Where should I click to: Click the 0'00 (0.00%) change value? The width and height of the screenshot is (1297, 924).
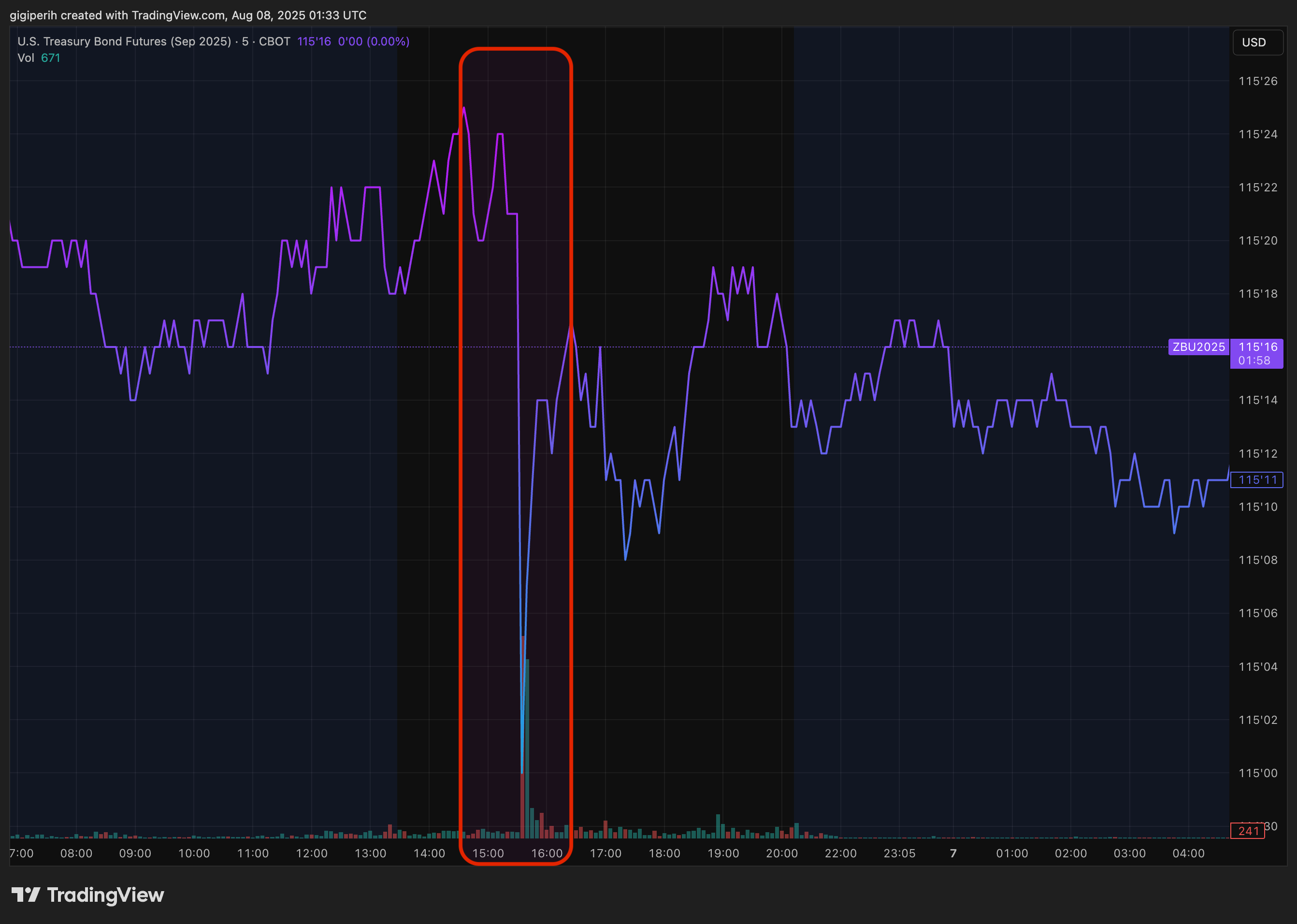coord(374,42)
